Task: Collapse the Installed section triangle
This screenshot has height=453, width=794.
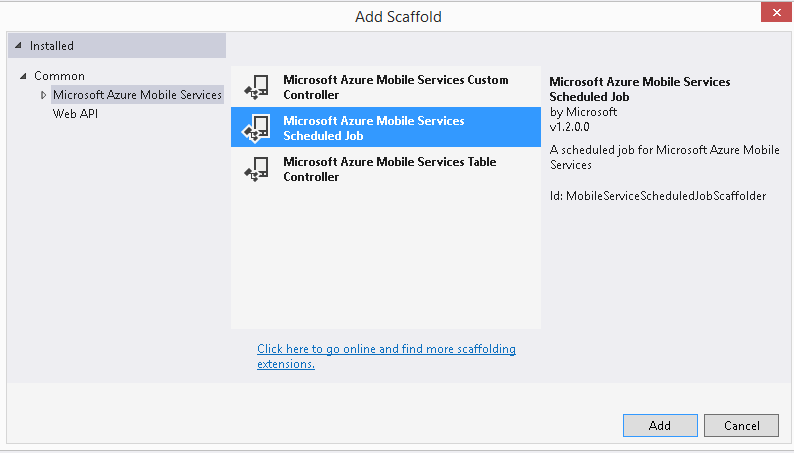Action: point(18,46)
